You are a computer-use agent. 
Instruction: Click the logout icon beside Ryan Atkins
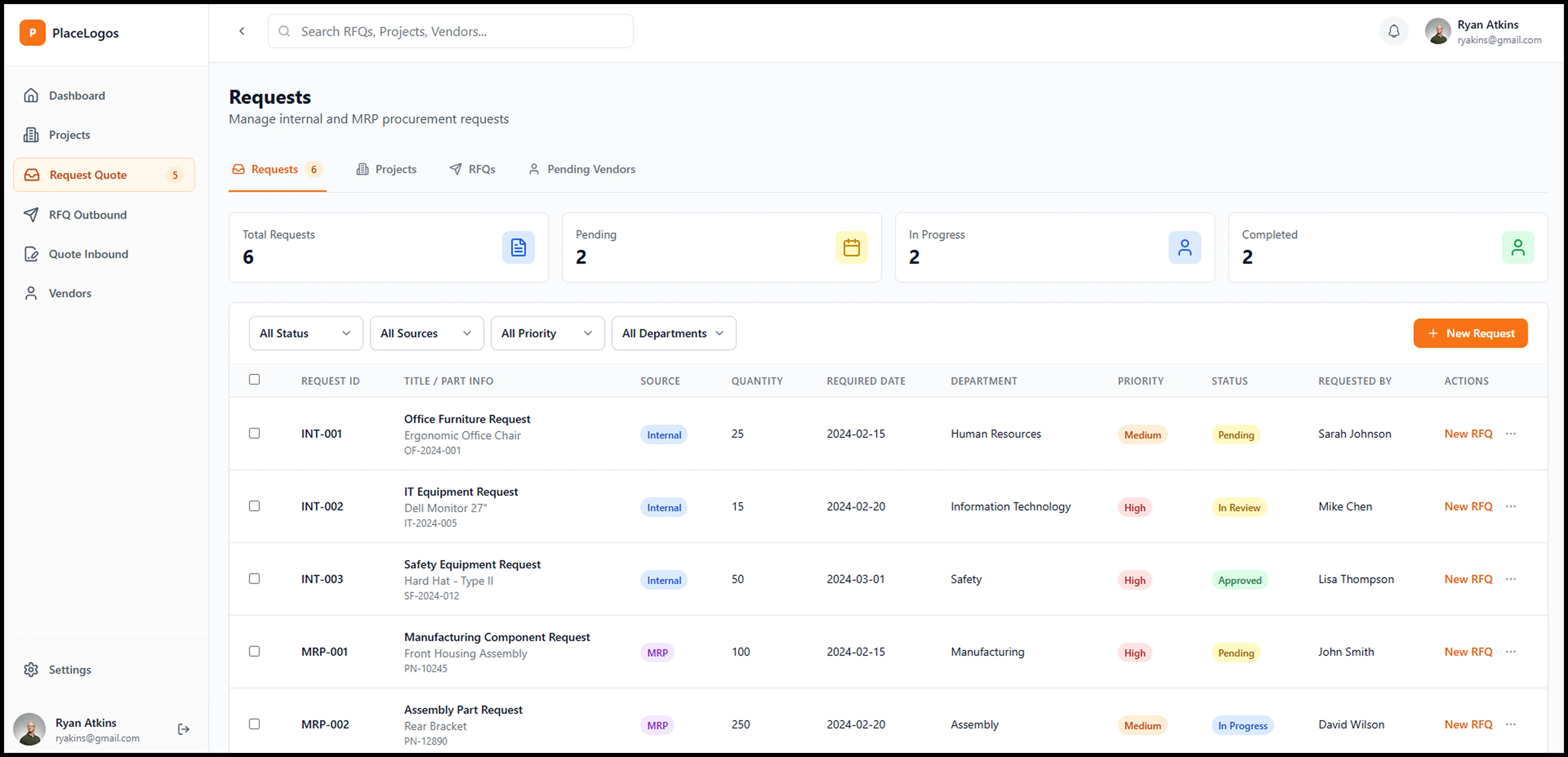click(x=183, y=729)
